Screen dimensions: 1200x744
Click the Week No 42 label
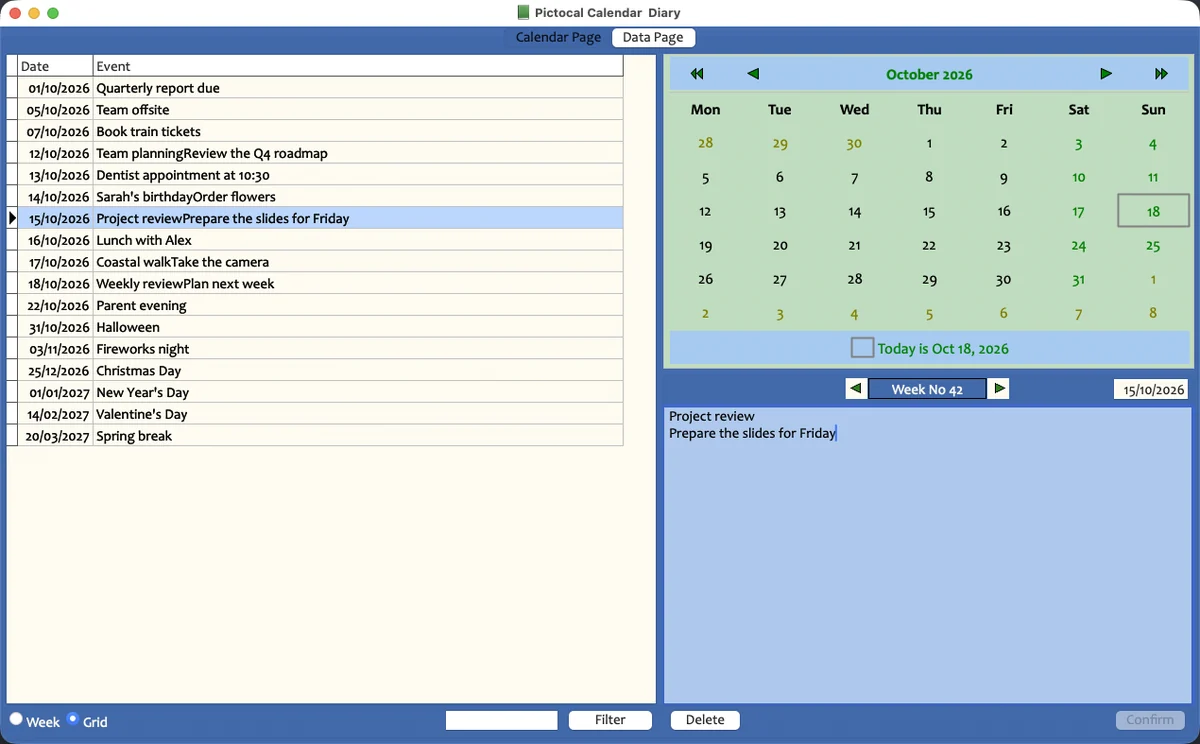pos(927,389)
